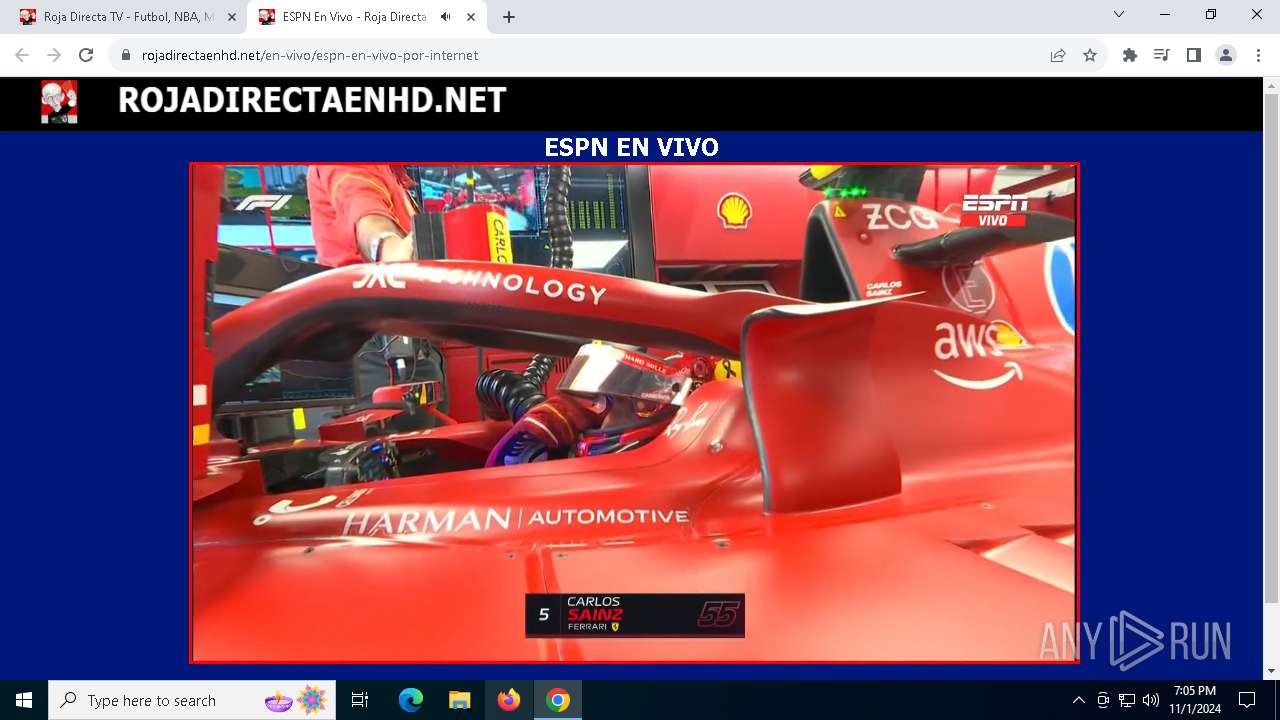Image resolution: width=1280 pixels, height=720 pixels.
Task: Open Chrome three-dot menu
Action: coord(1258,55)
